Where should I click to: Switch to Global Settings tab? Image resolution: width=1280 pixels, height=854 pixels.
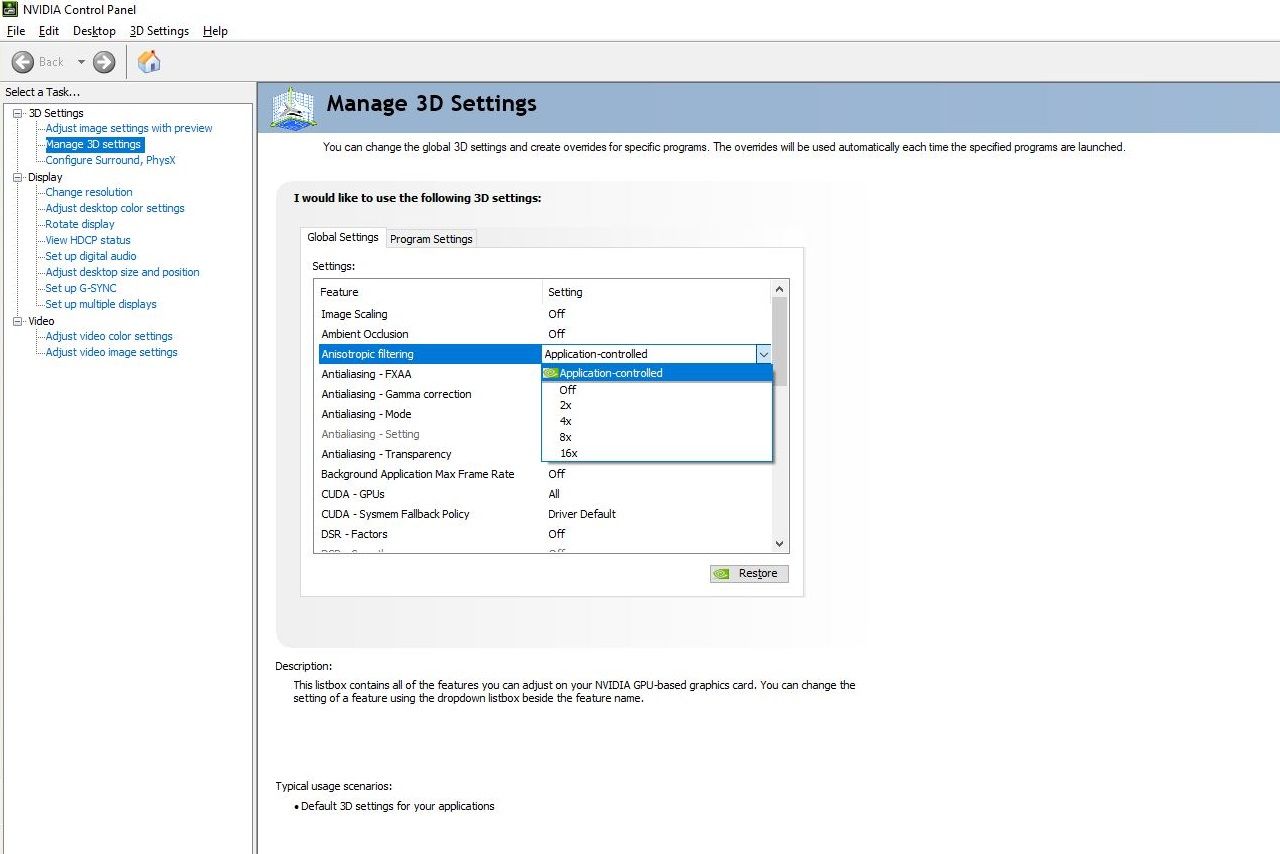click(343, 237)
